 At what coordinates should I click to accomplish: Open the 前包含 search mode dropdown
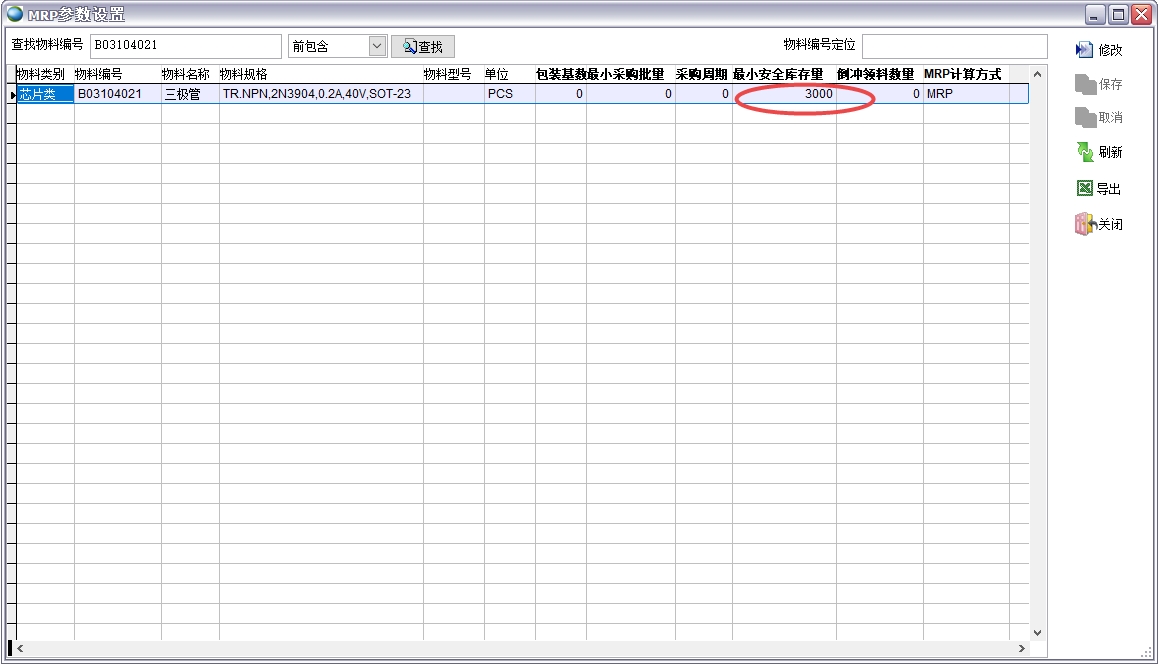378,46
